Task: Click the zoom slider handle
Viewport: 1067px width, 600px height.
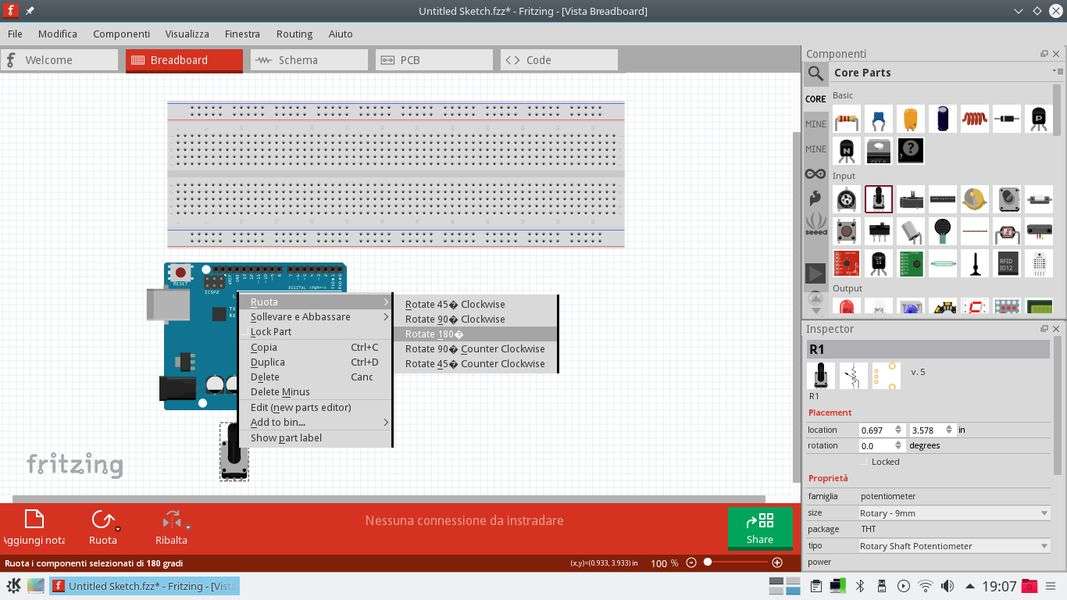Action: 708,563
